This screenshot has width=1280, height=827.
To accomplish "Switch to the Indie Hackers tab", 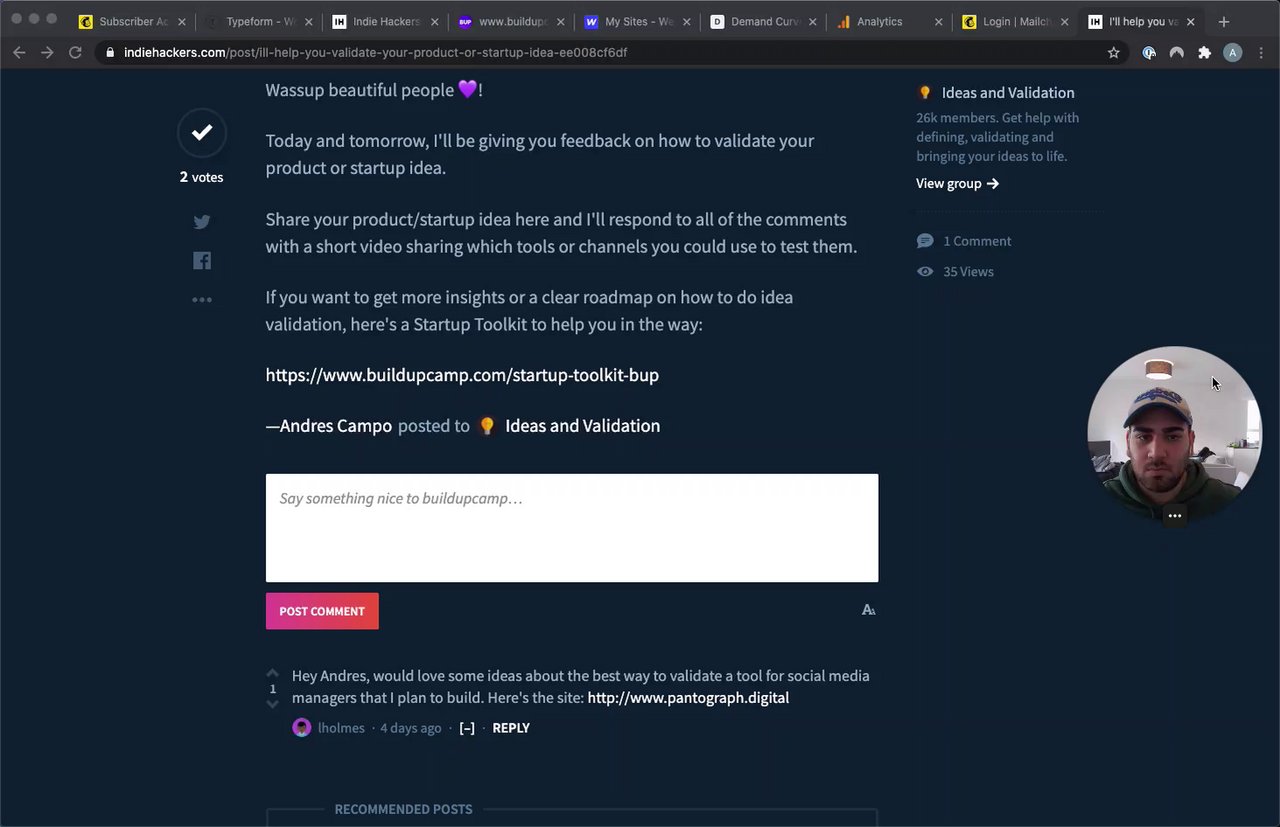I will 385,21.
